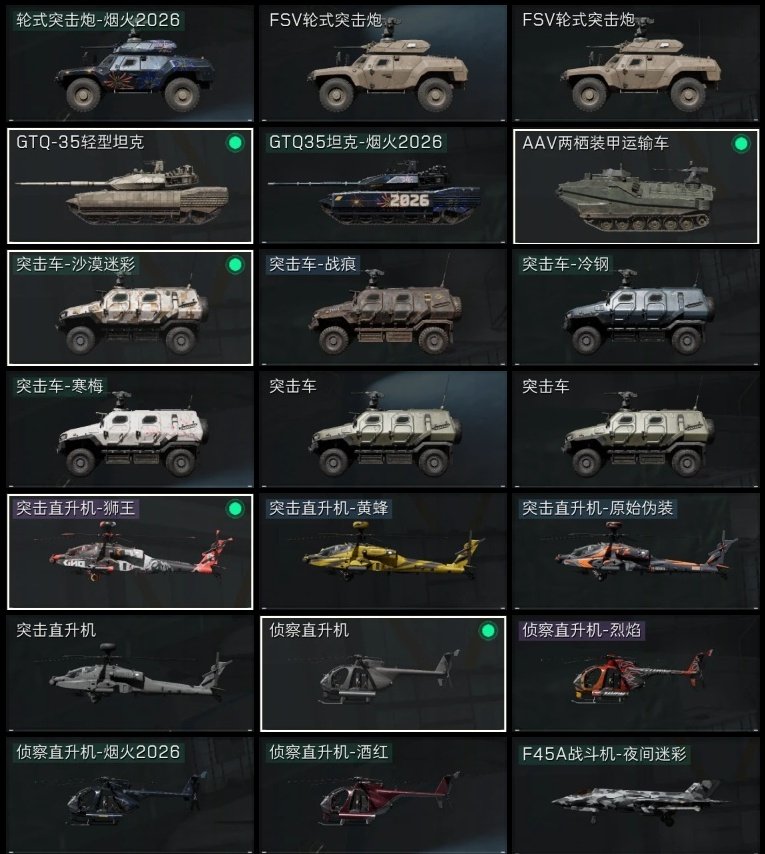Viewport: 765px width, 854px height.
Task: Select the 轮式突击炮-烟火2026 vehicle skin
Action: [130, 63]
